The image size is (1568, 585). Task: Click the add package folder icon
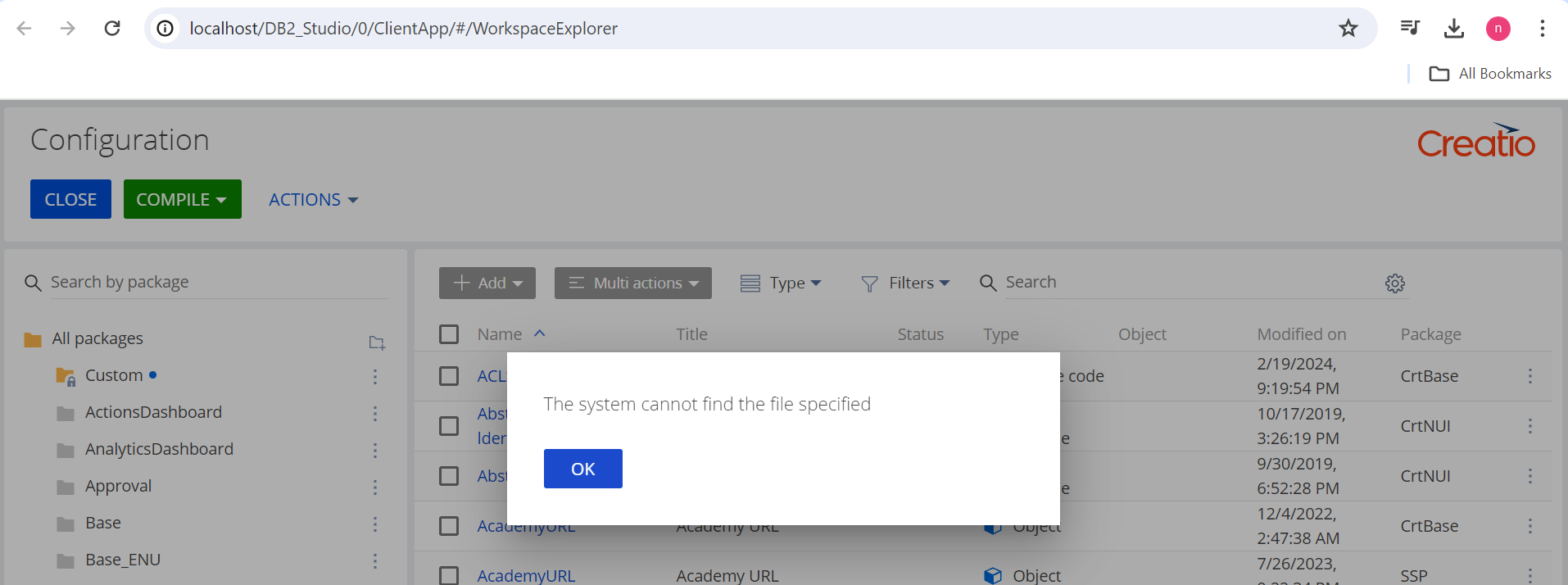377,342
